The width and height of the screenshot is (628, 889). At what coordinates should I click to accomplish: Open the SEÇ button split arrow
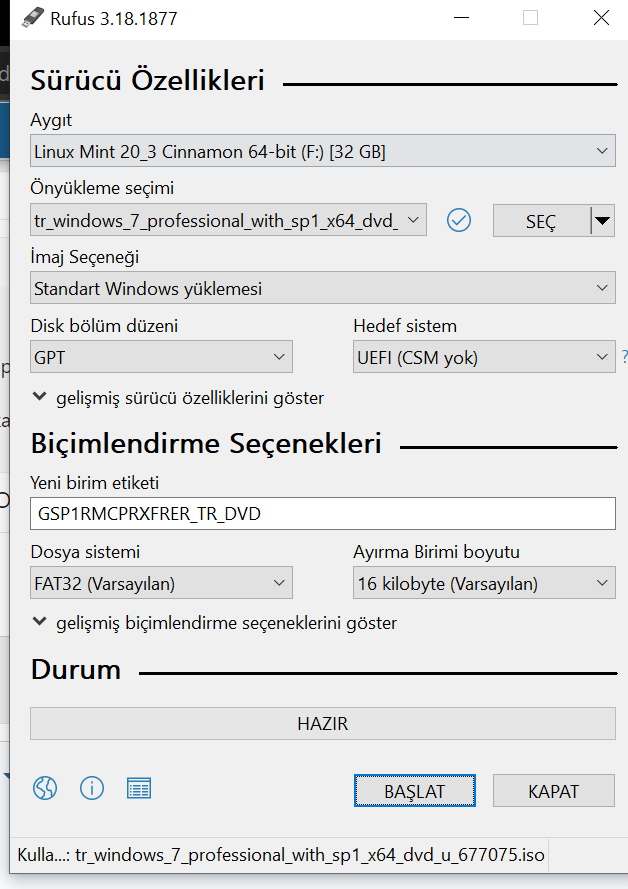click(x=602, y=221)
